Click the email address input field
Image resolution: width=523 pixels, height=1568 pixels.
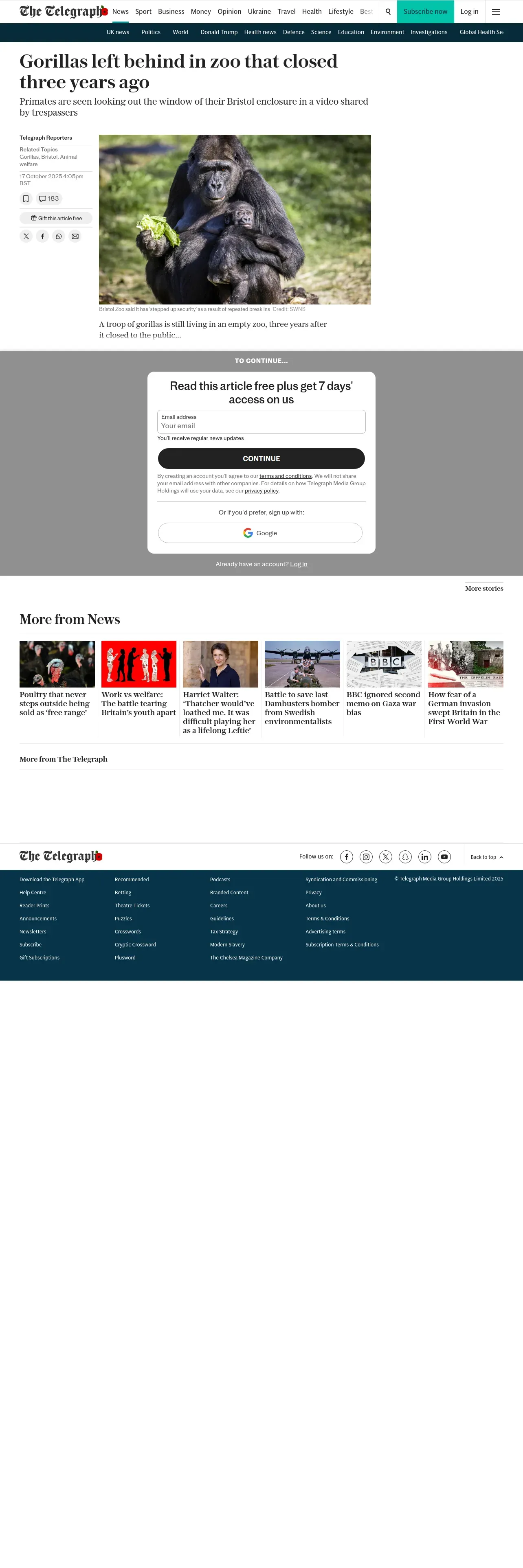pos(261,421)
